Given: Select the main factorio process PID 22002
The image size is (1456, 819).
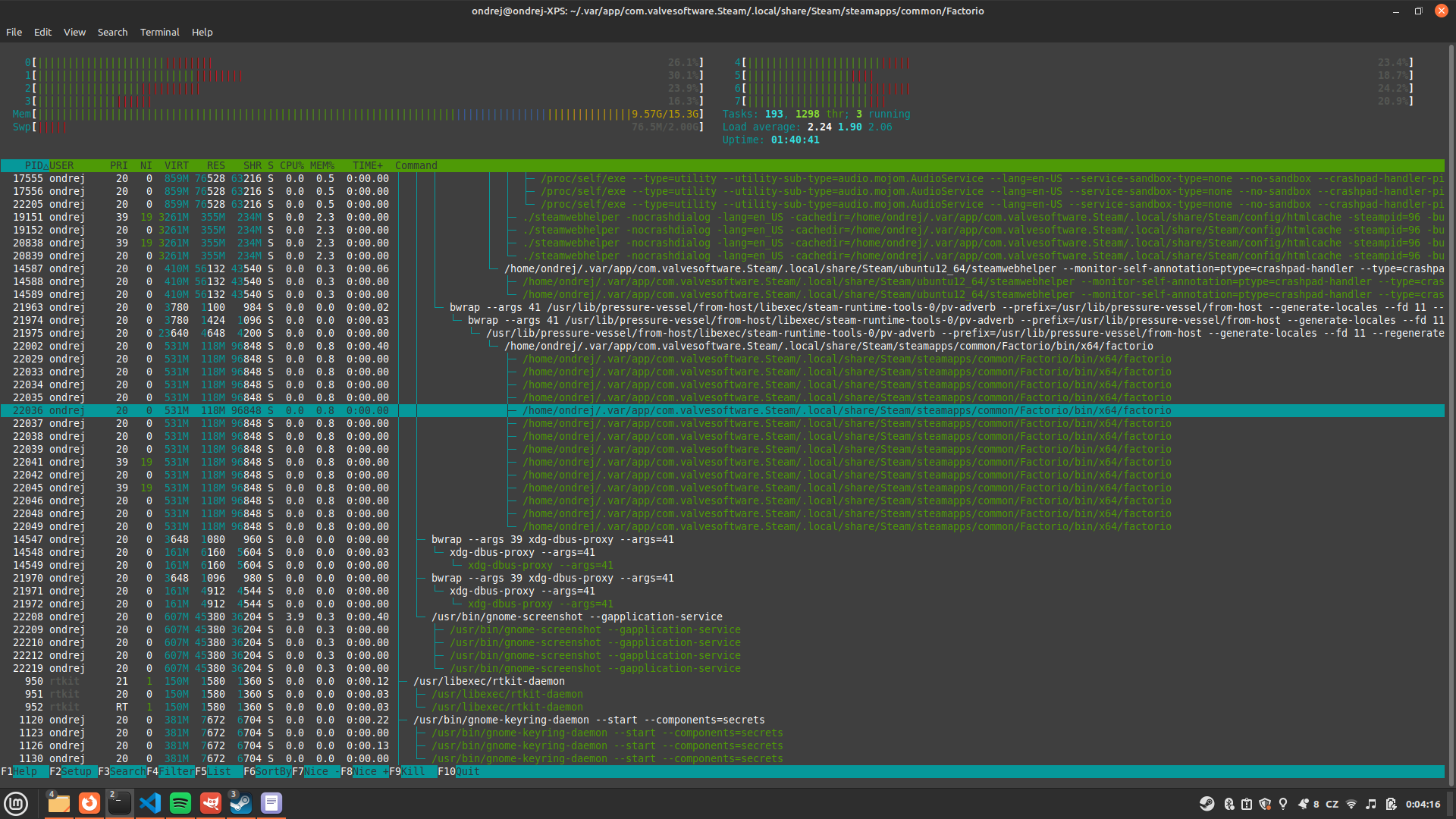Looking at the screenshot, I should click(x=722, y=346).
